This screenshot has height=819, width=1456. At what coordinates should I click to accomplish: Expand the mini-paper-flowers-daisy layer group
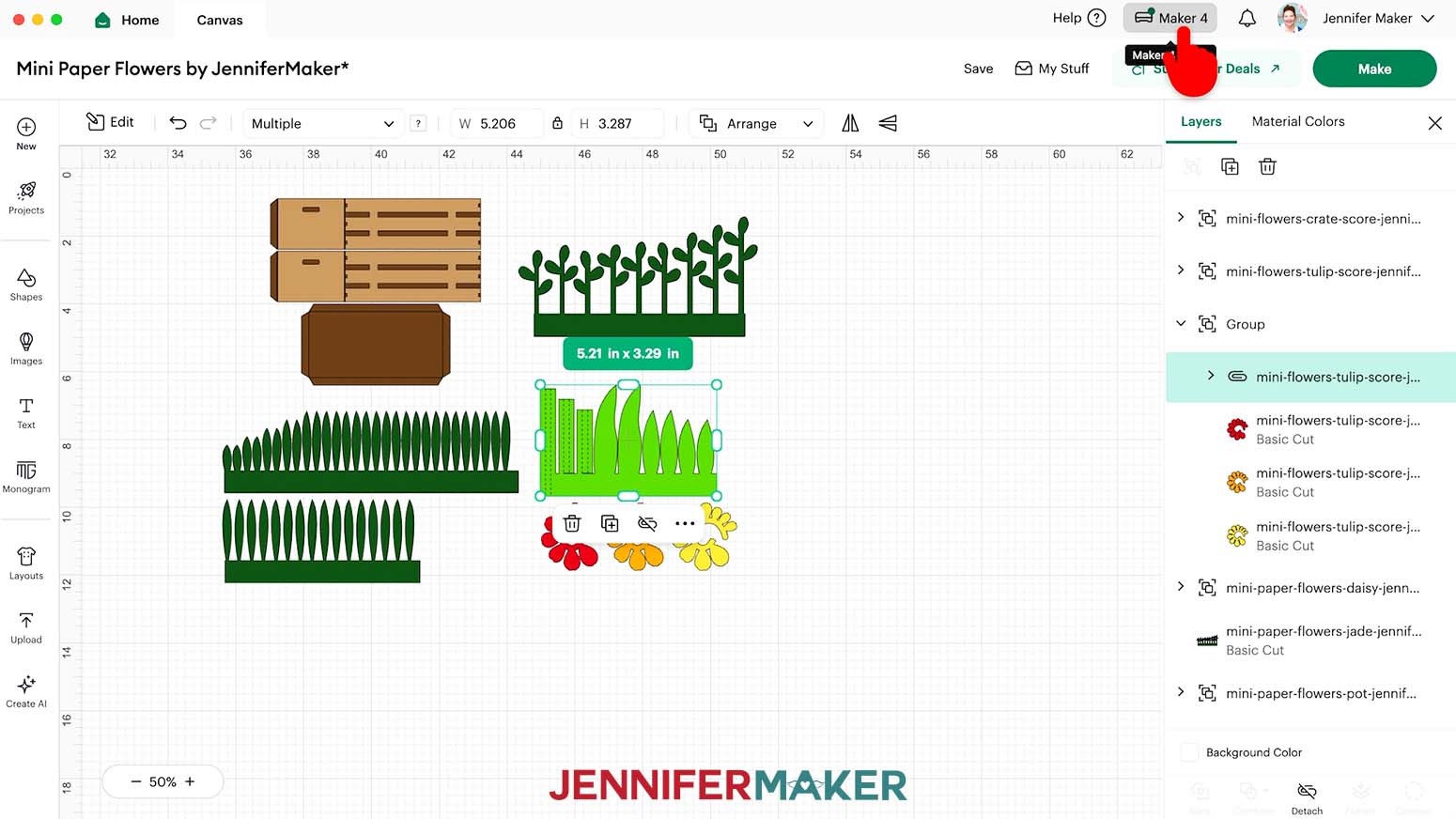coord(1181,587)
